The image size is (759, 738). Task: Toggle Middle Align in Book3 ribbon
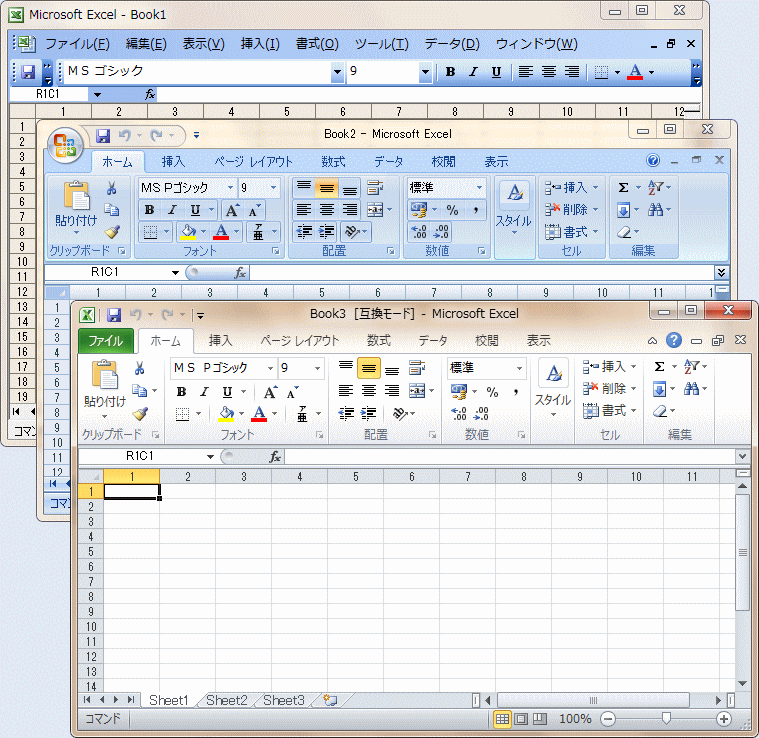[x=369, y=368]
